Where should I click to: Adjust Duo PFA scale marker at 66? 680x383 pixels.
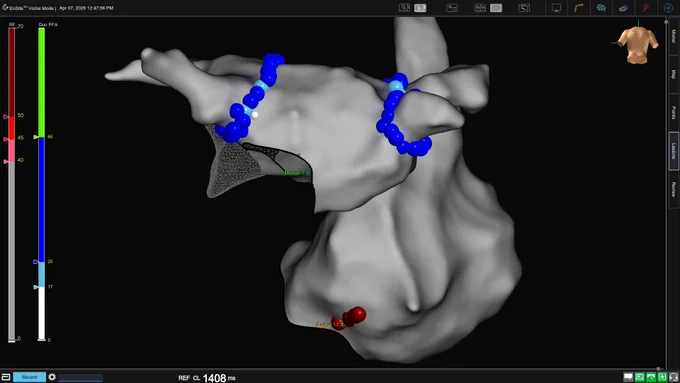[36, 137]
